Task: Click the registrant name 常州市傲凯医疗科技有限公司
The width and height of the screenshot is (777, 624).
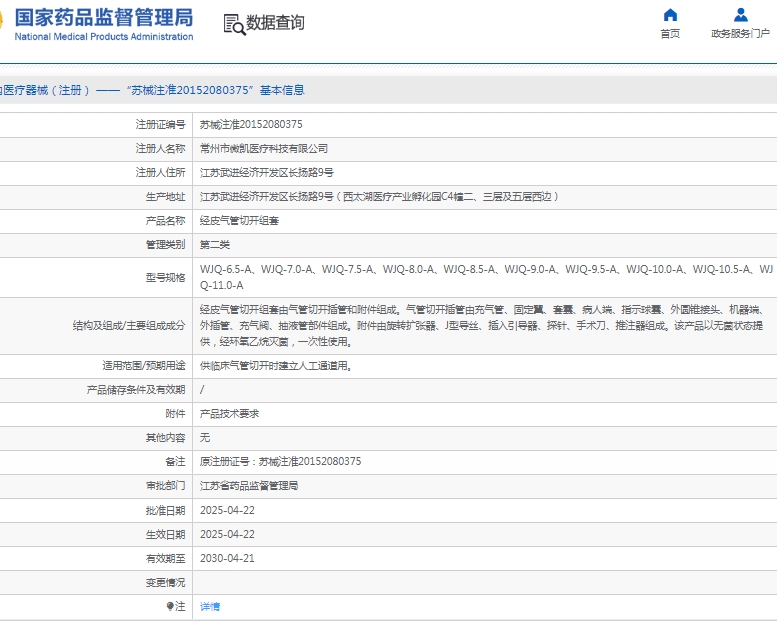Action: [x=264, y=149]
